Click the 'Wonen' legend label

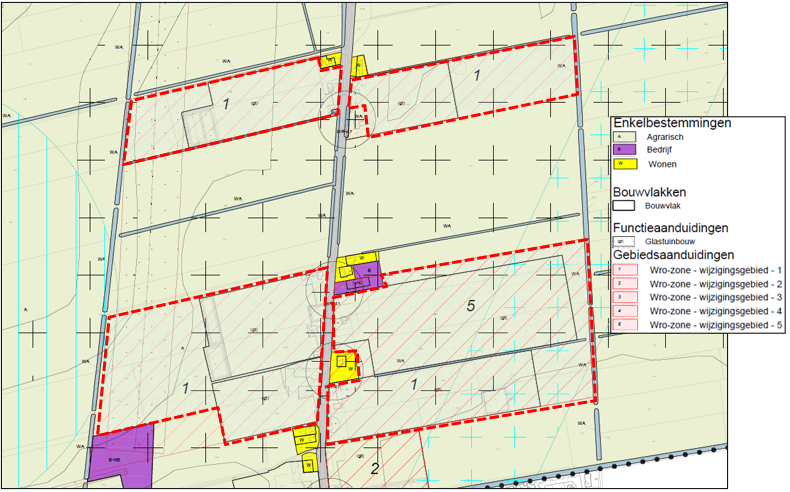pos(663,164)
